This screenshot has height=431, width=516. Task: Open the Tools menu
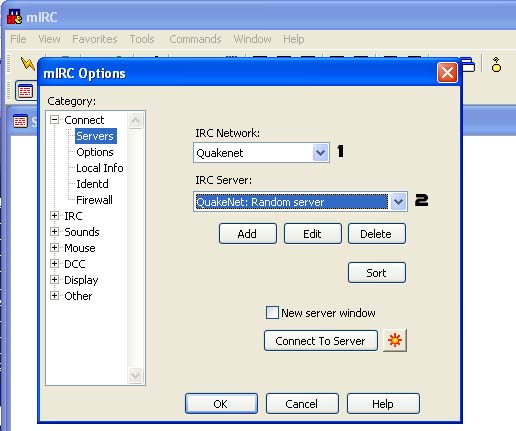pos(142,39)
